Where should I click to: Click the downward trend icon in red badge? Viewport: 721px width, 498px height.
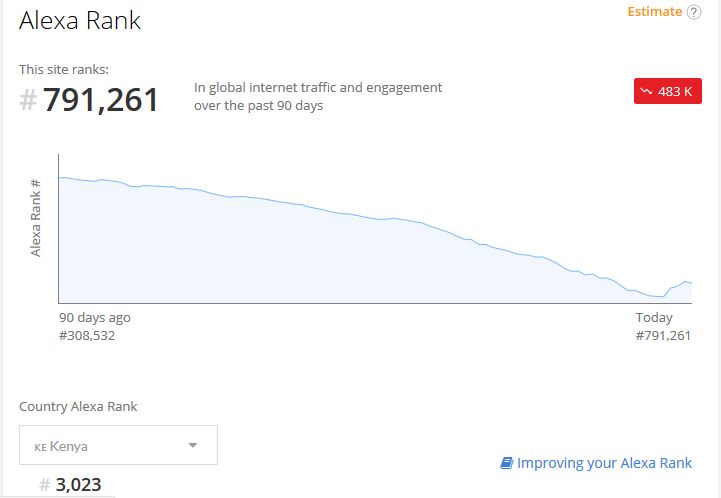(647, 92)
